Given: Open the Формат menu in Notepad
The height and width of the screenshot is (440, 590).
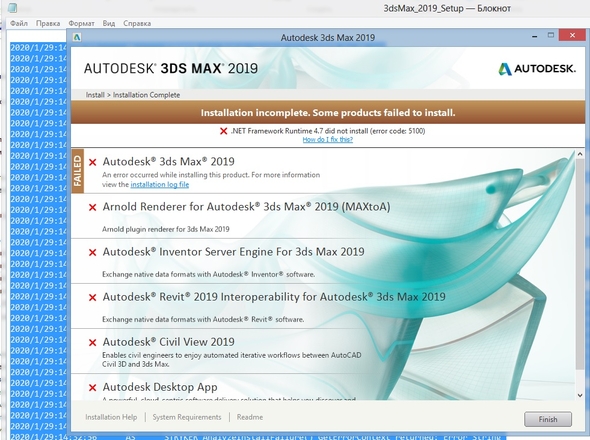Looking at the screenshot, I should coord(81,23).
